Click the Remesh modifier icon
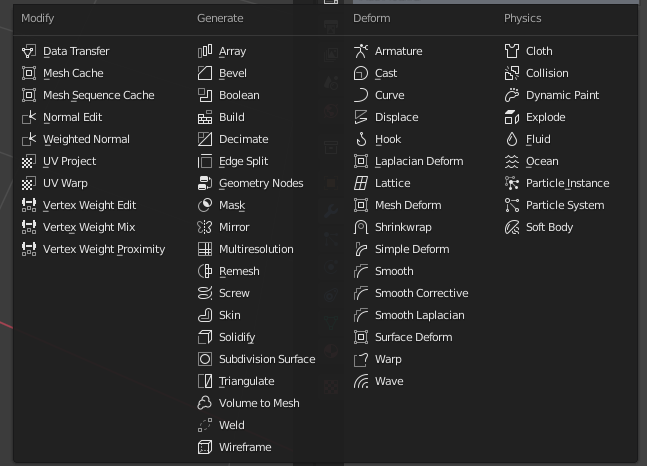Screen dimensions: 647x466 click(205, 271)
